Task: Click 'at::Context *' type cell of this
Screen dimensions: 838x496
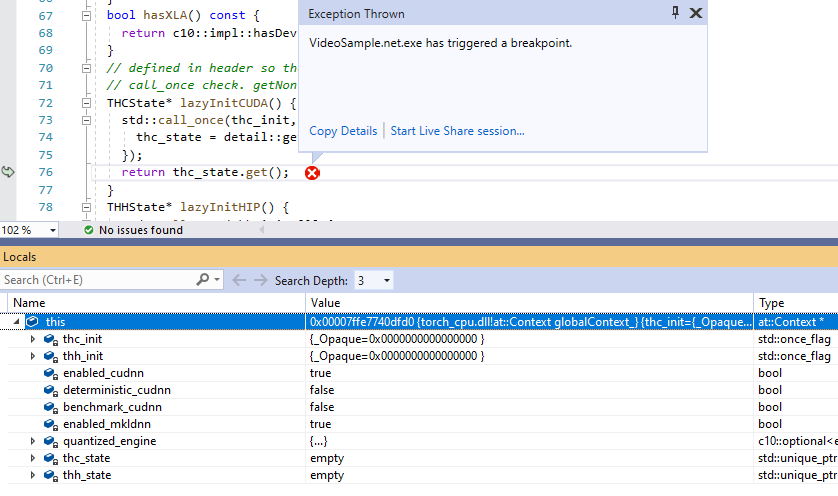Action: (791, 322)
